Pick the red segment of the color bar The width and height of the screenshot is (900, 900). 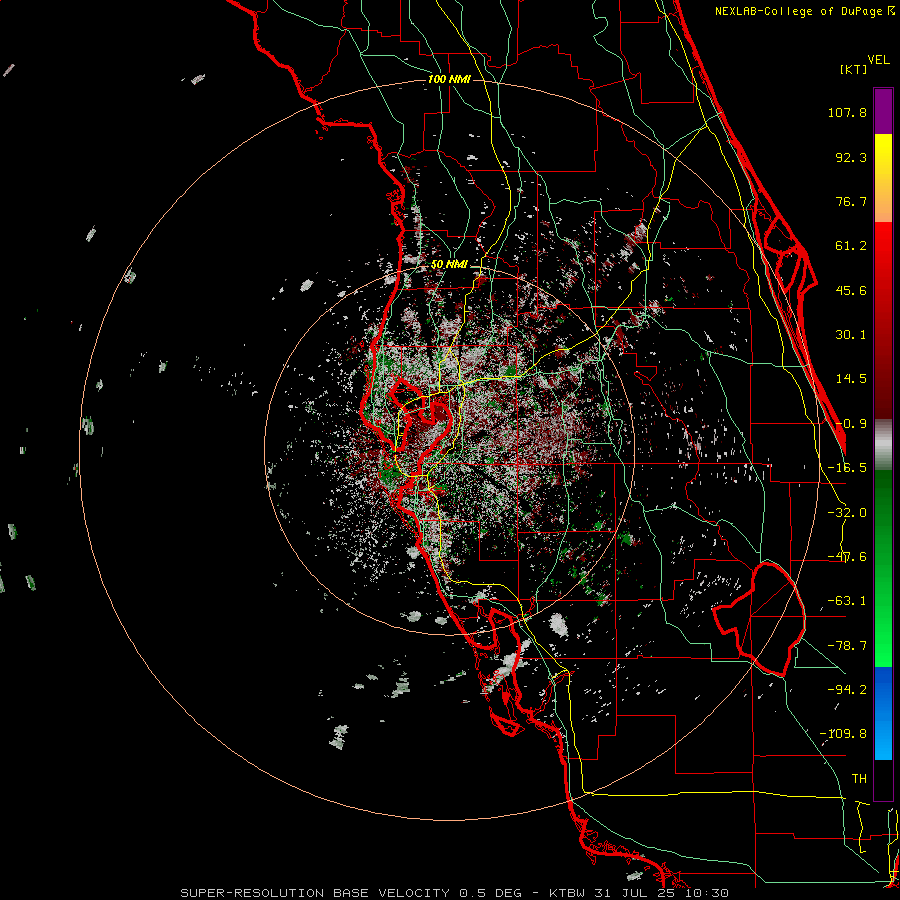[x=883, y=320]
